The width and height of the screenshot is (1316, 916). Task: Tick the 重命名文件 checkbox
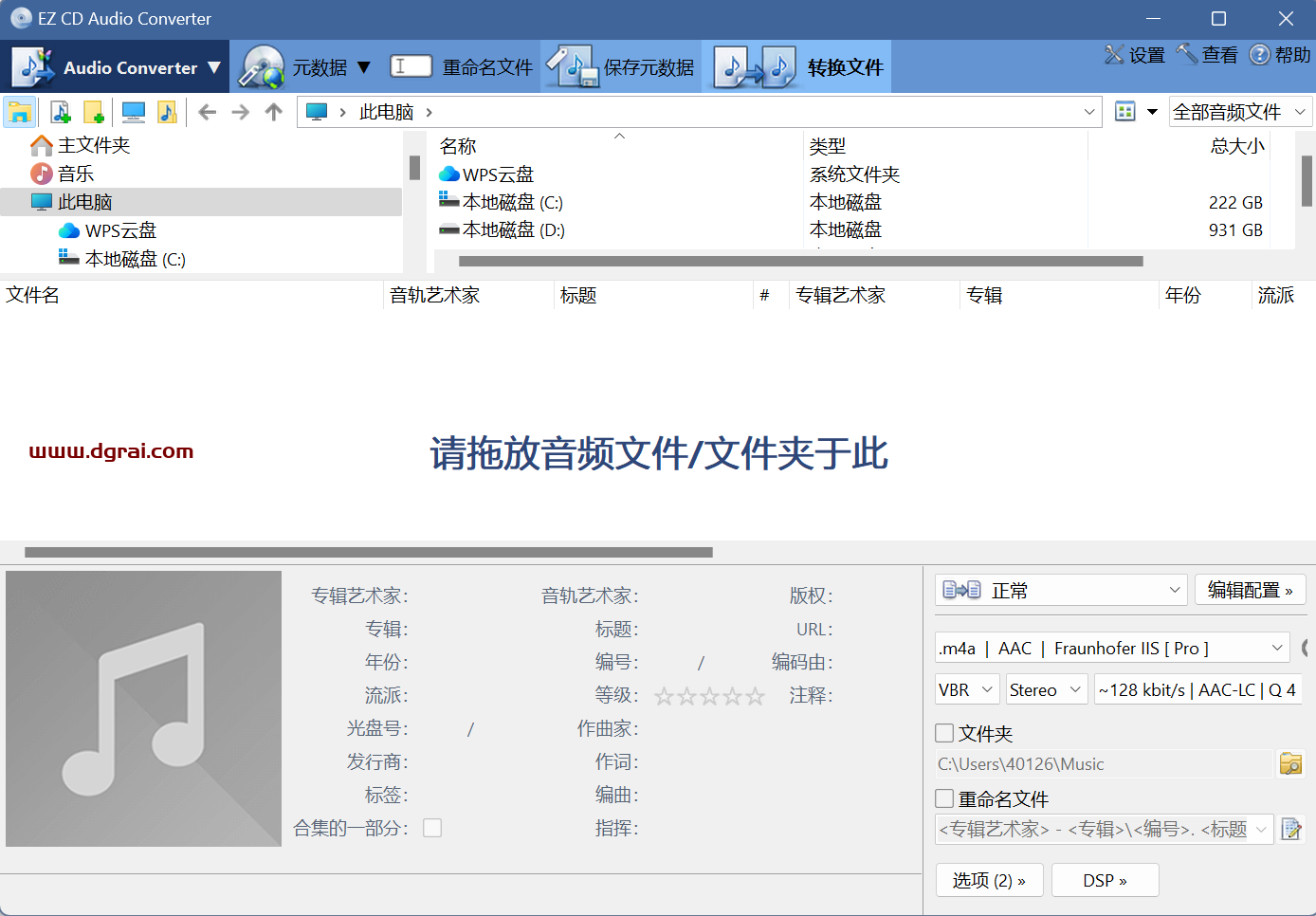pyautogui.click(x=944, y=798)
